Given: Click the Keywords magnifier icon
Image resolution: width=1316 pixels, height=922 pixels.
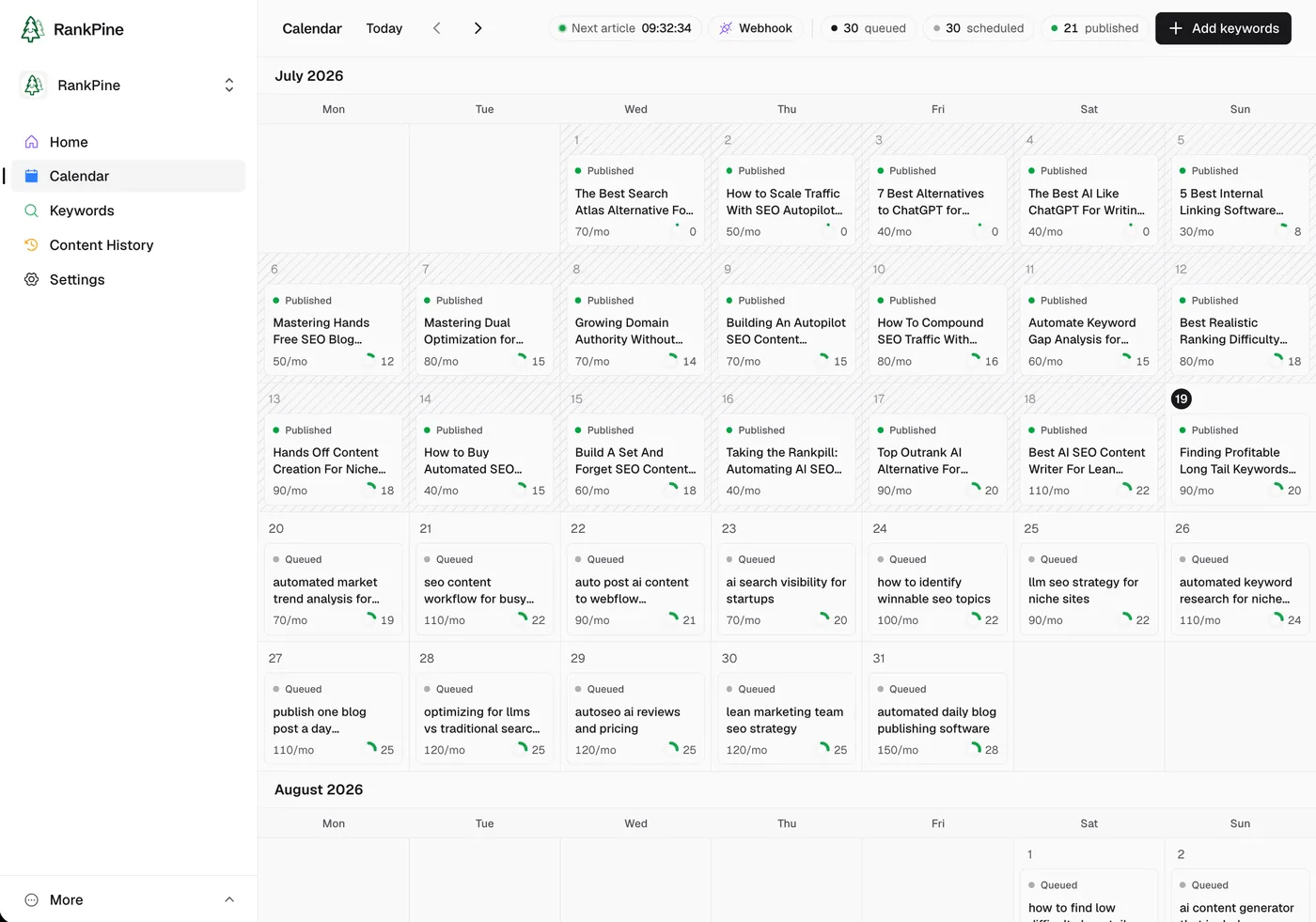Looking at the screenshot, I should point(31,211).
